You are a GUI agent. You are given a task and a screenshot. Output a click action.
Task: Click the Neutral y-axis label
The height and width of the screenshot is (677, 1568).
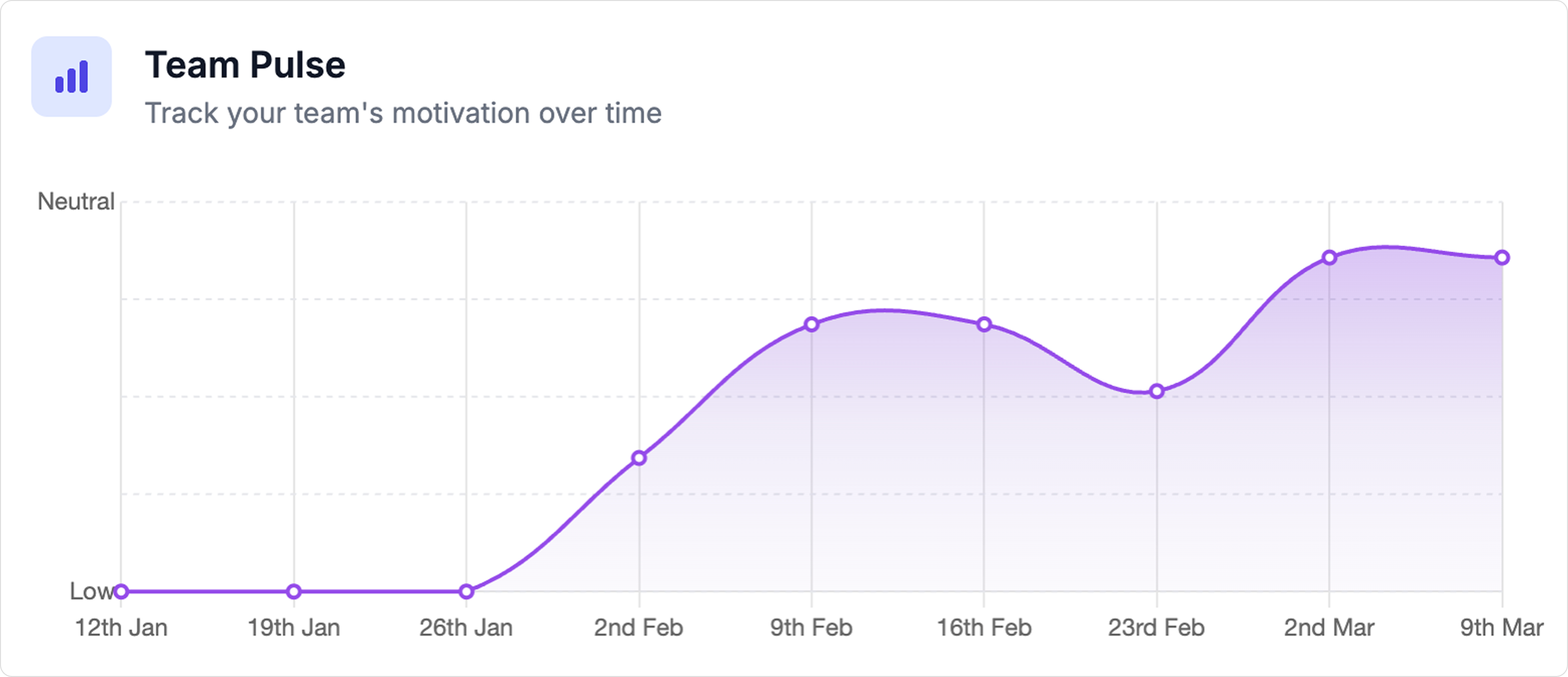click(76, 201)
